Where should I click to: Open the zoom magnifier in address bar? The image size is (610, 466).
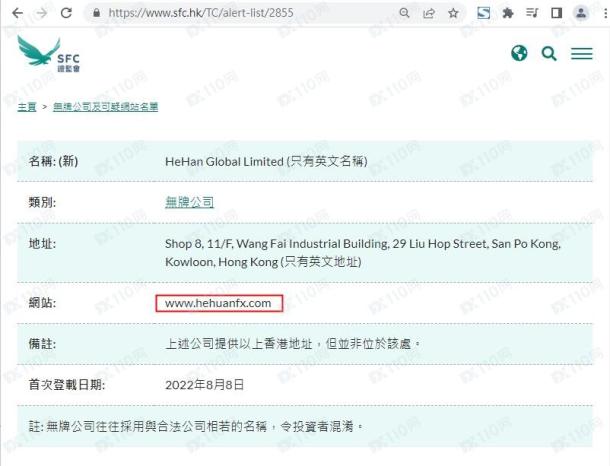(x=404, y=13)
